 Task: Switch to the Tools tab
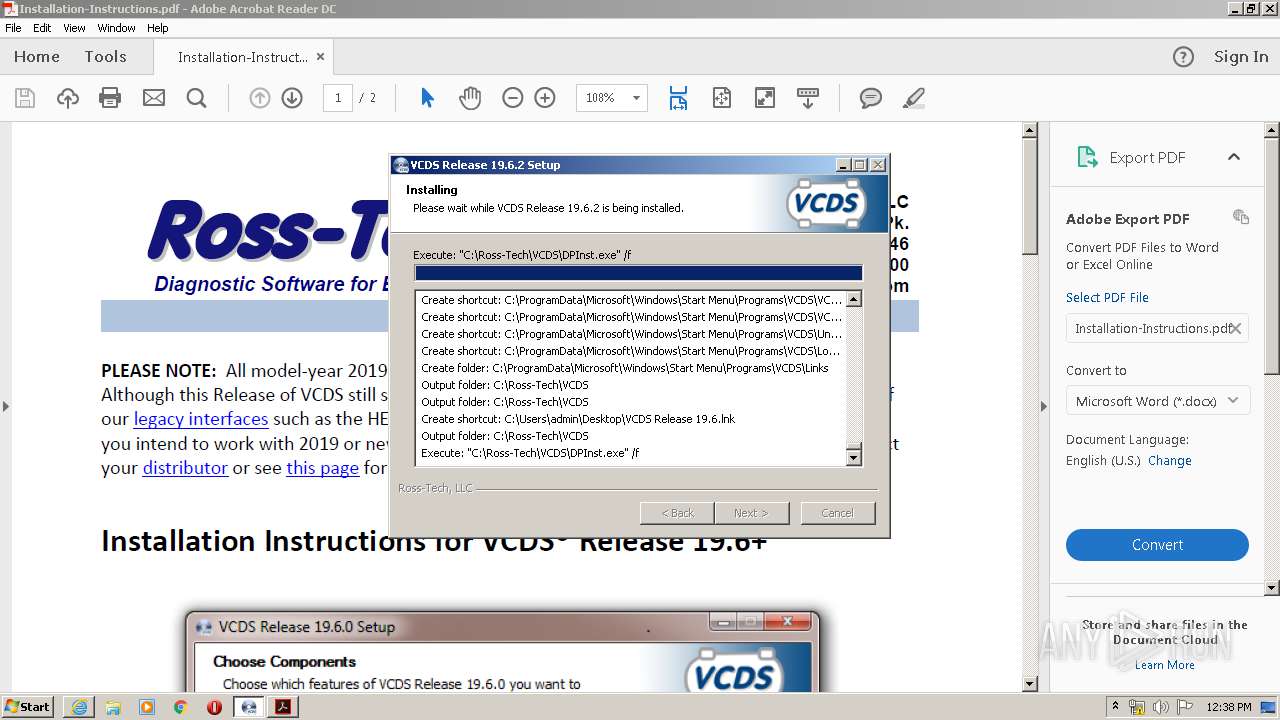105,57
